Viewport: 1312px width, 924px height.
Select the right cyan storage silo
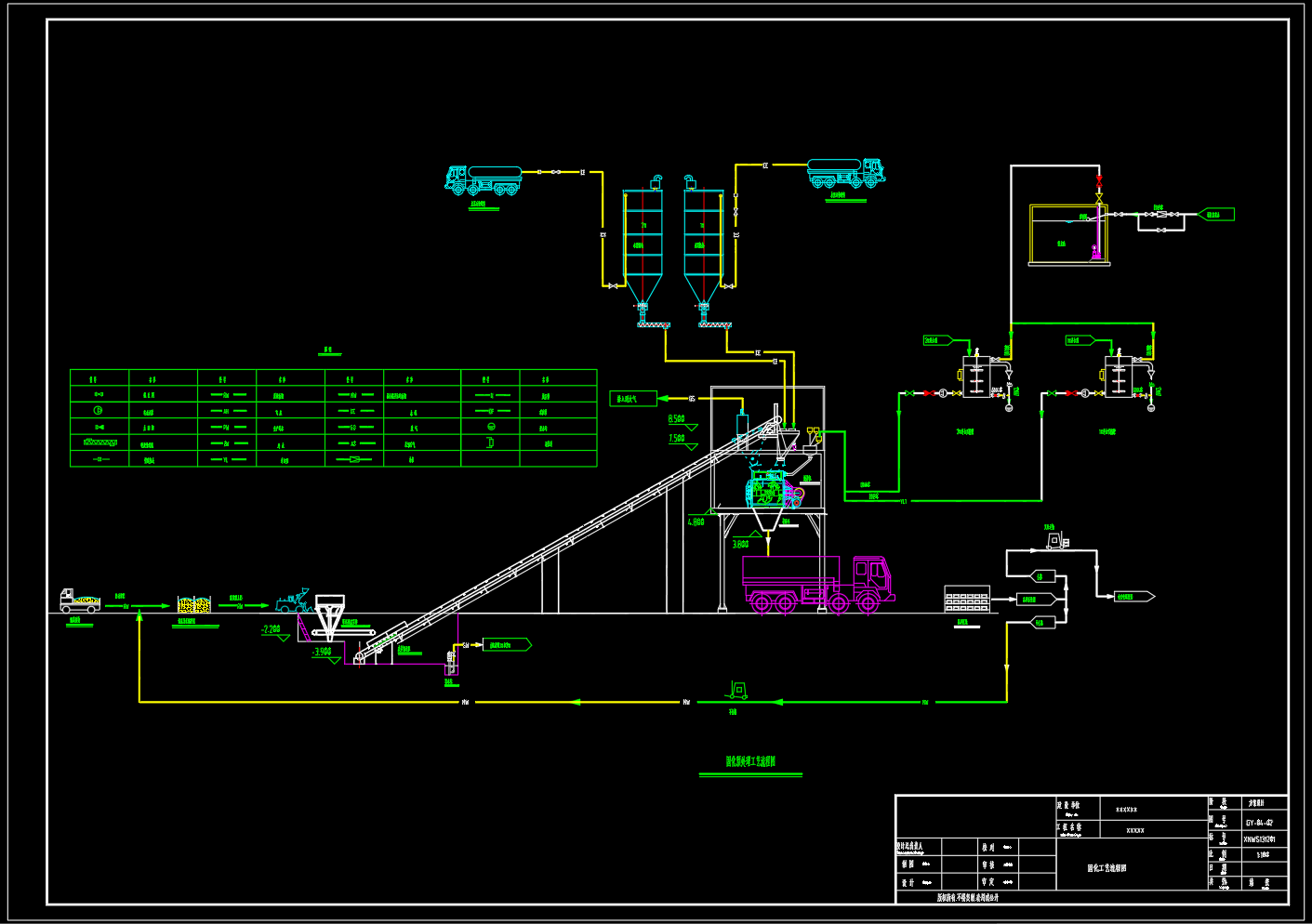click(x=703, y=248)
